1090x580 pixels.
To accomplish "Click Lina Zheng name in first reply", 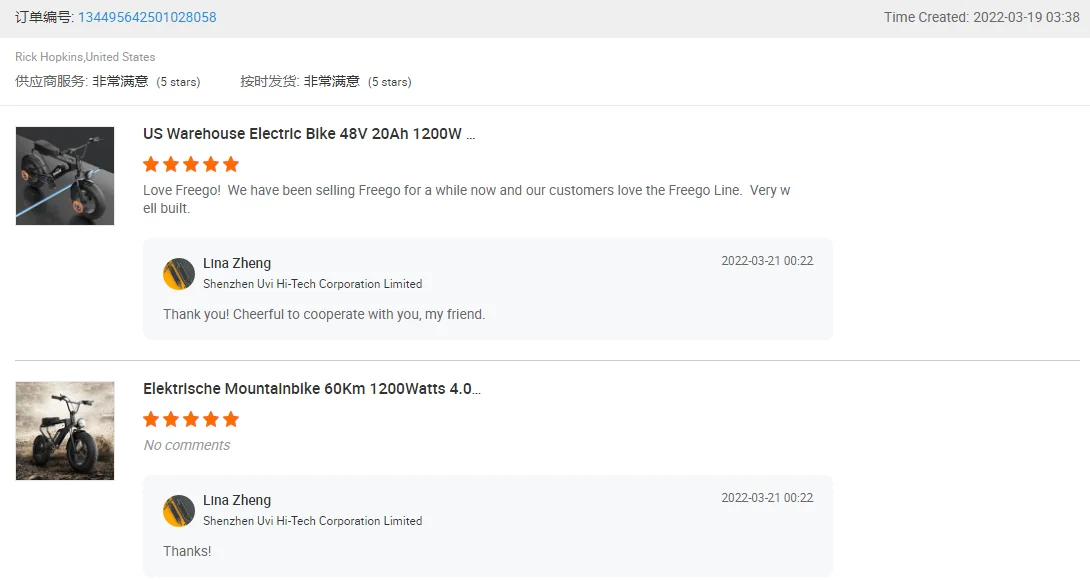I will (237, 263).
